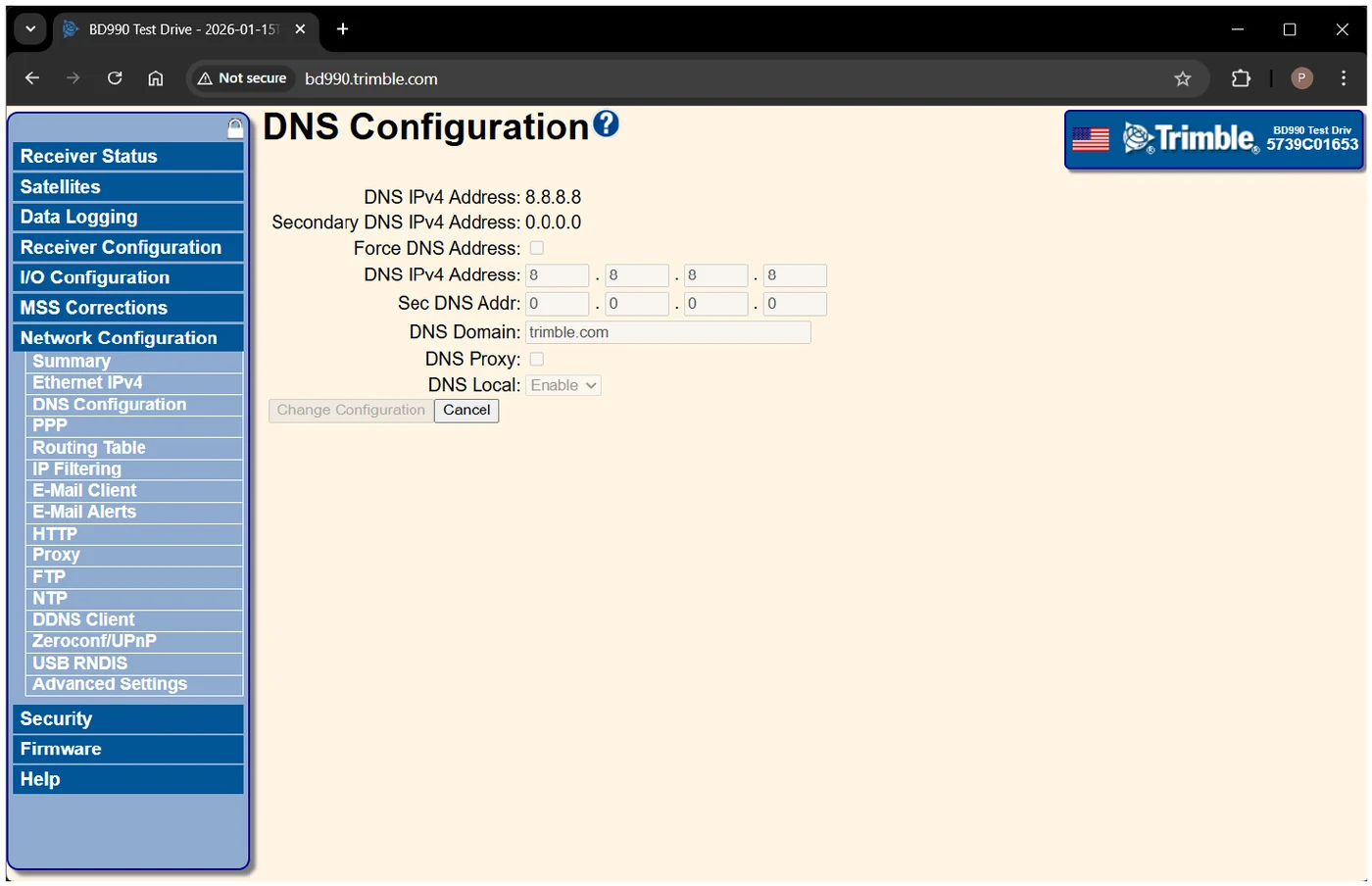Select DNS Configuration in the sidebar
The height and width of the screenshot is (886, 1372).
tap(135, 405)
